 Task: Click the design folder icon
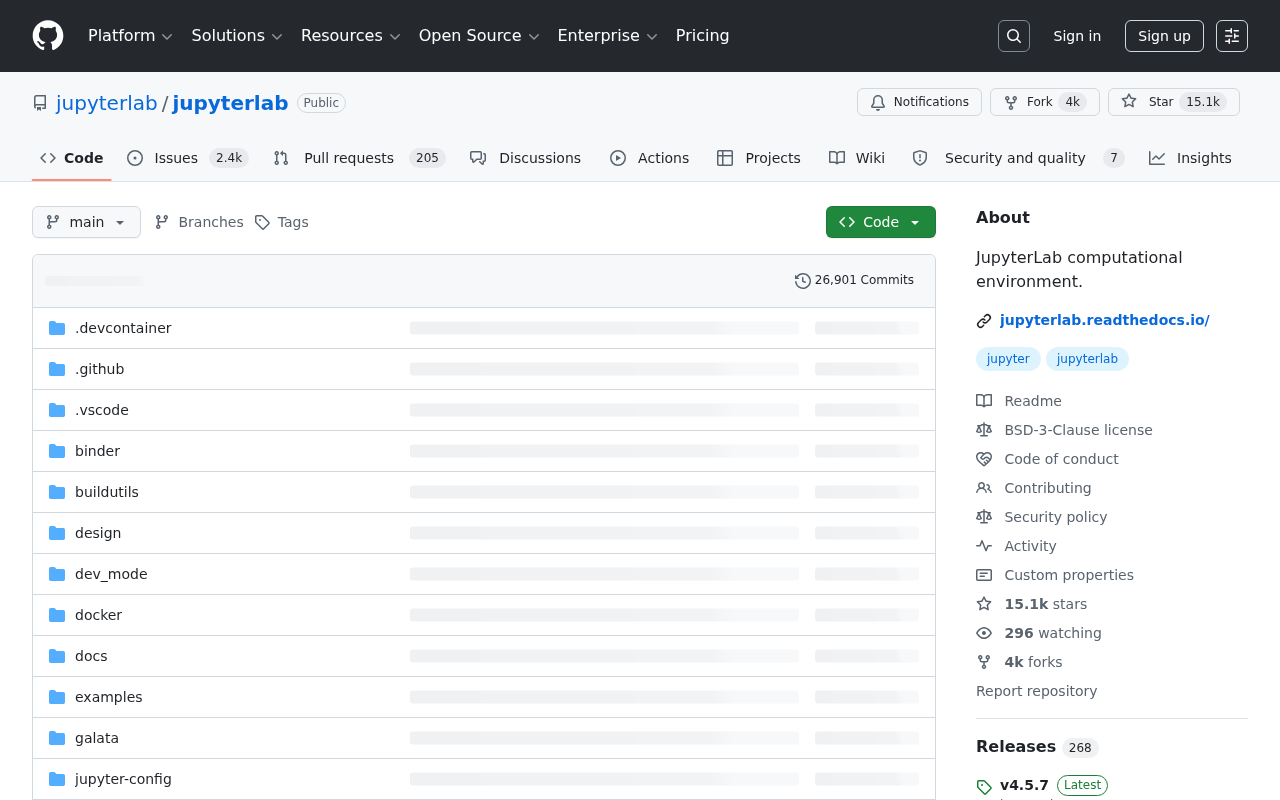[57, 533]
